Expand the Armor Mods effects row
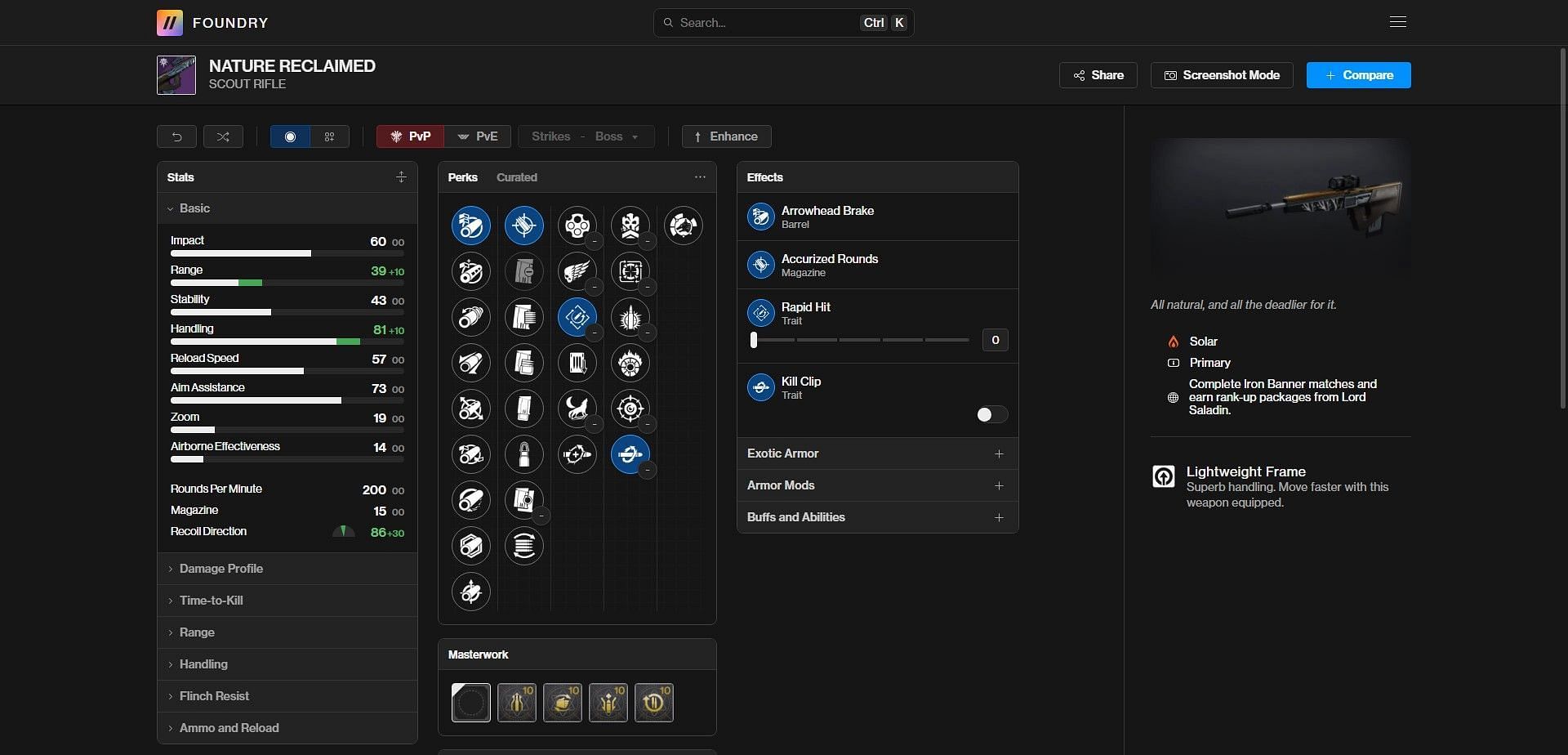The width and height of the screenshot is (1568, 755). (x=877, y=485)
